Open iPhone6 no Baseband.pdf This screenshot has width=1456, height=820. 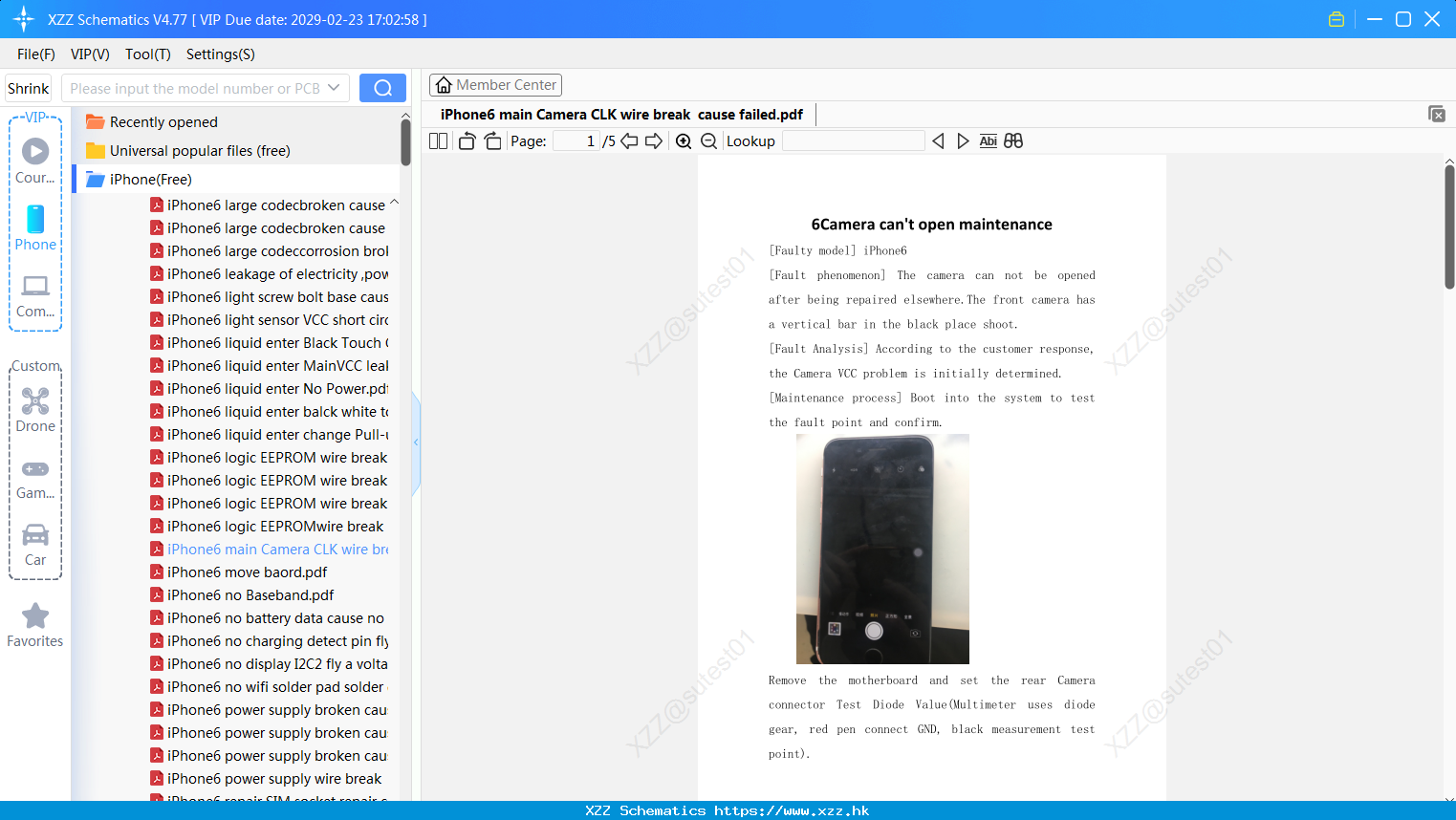coord(242,595)
